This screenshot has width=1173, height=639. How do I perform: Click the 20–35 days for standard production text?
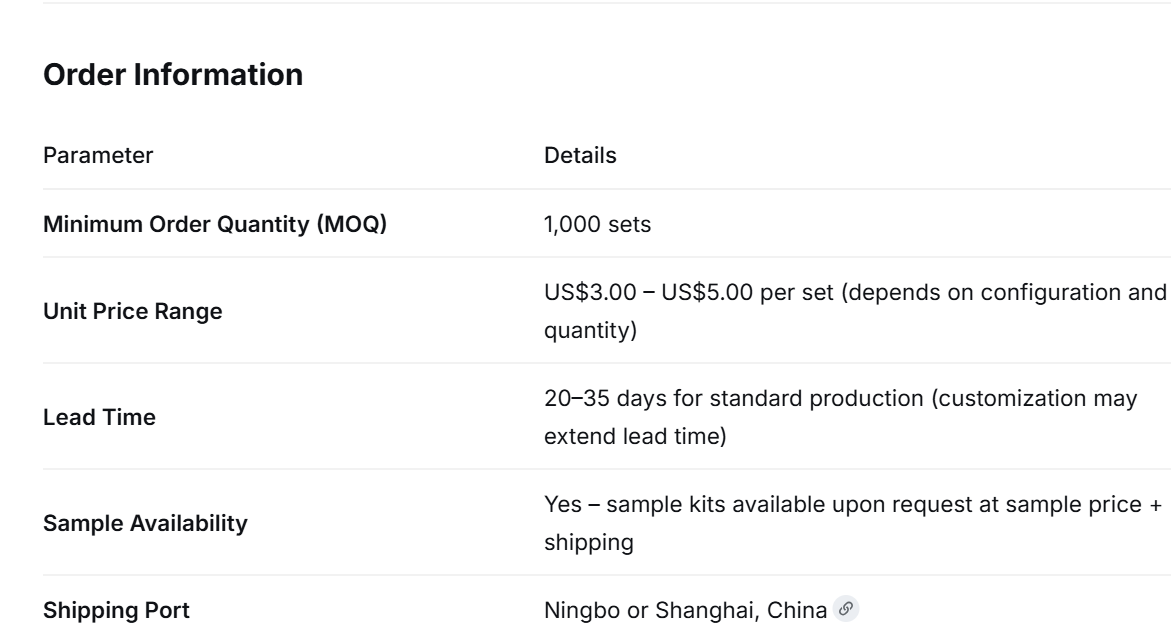pyautogui.click(x=734, y=398)
